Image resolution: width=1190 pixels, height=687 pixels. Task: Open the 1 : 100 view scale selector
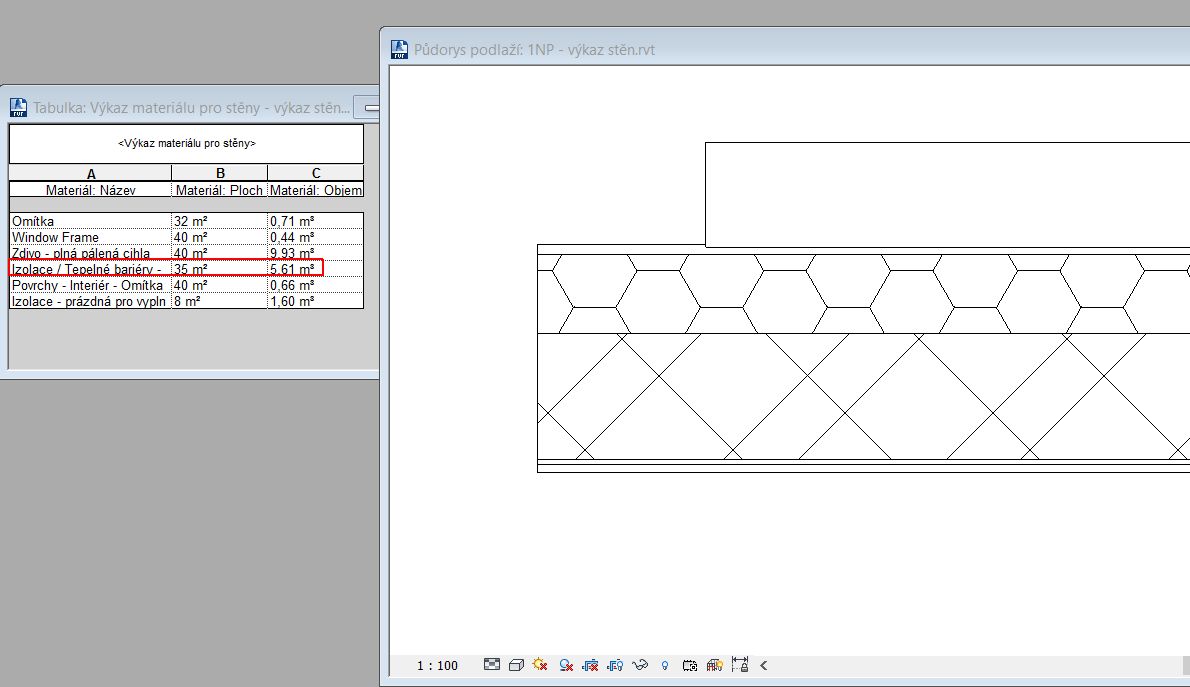tap(436, 665)
